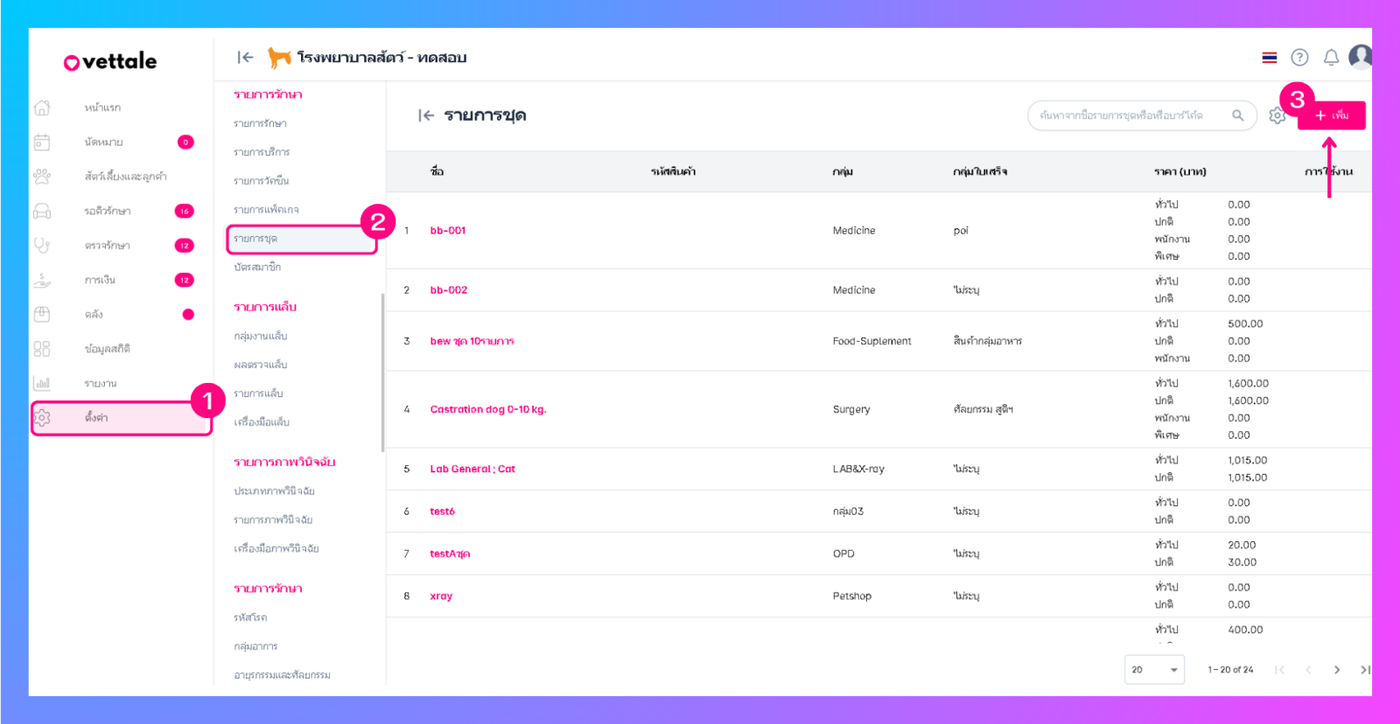Select the stethoscope icon for ตรวจรักษา

(42, 245)
